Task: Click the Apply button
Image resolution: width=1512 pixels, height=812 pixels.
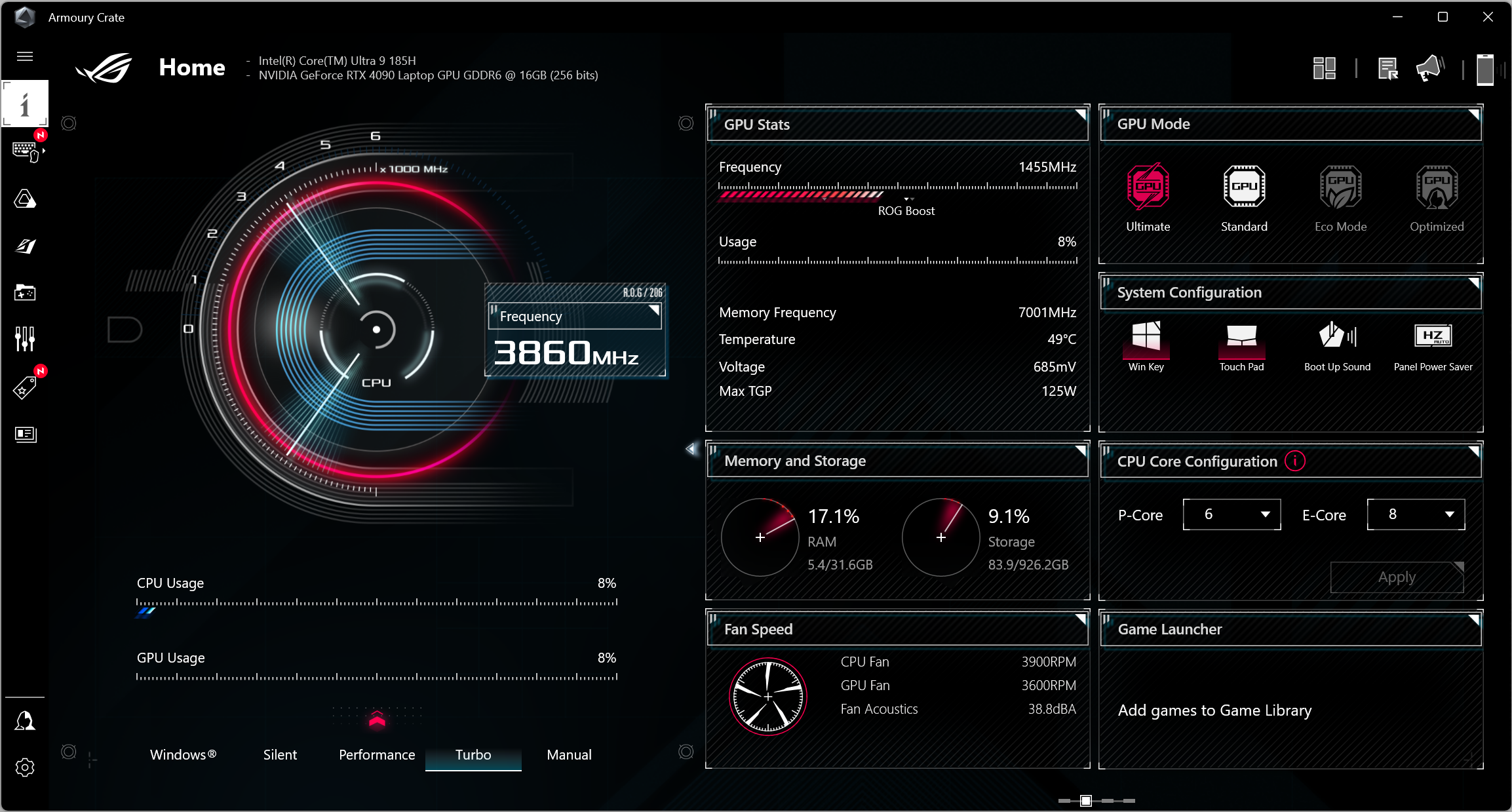Action: click(x=1397, y=577)
